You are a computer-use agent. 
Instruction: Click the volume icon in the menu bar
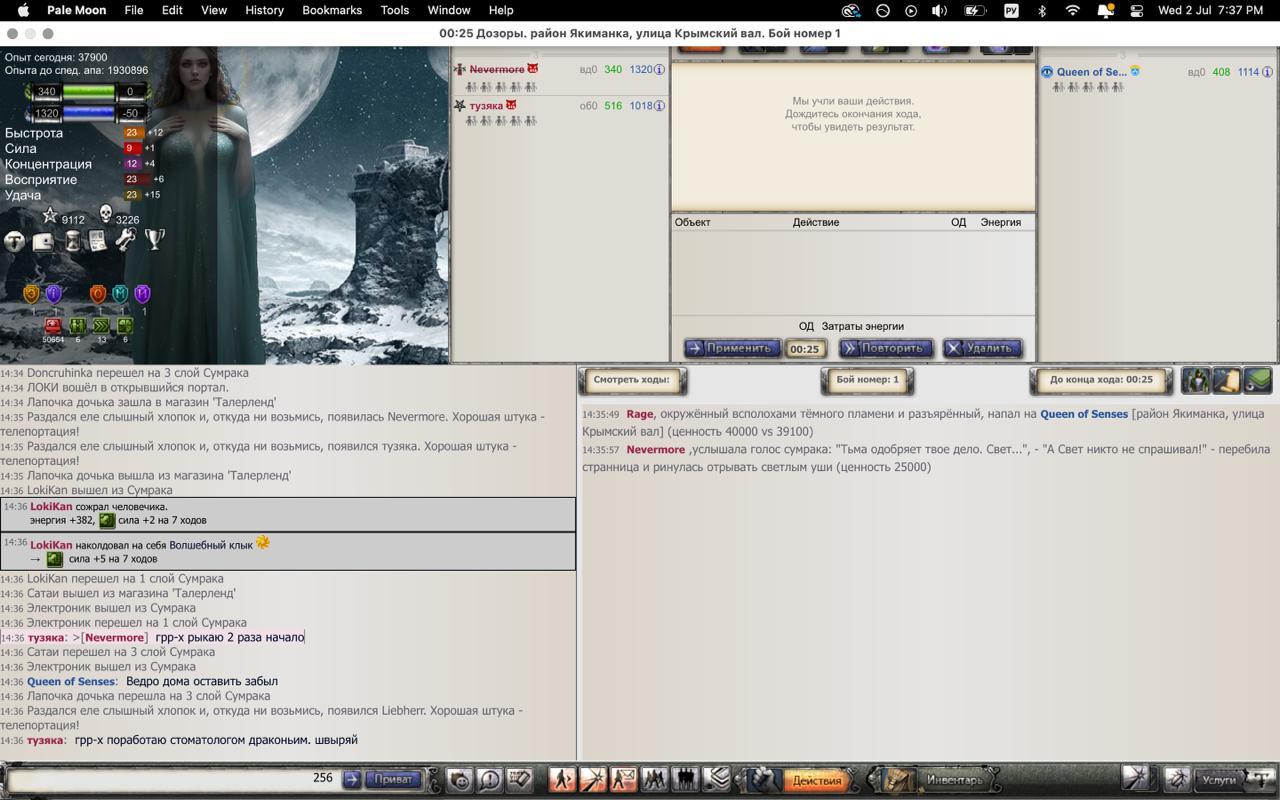(939, 10)
